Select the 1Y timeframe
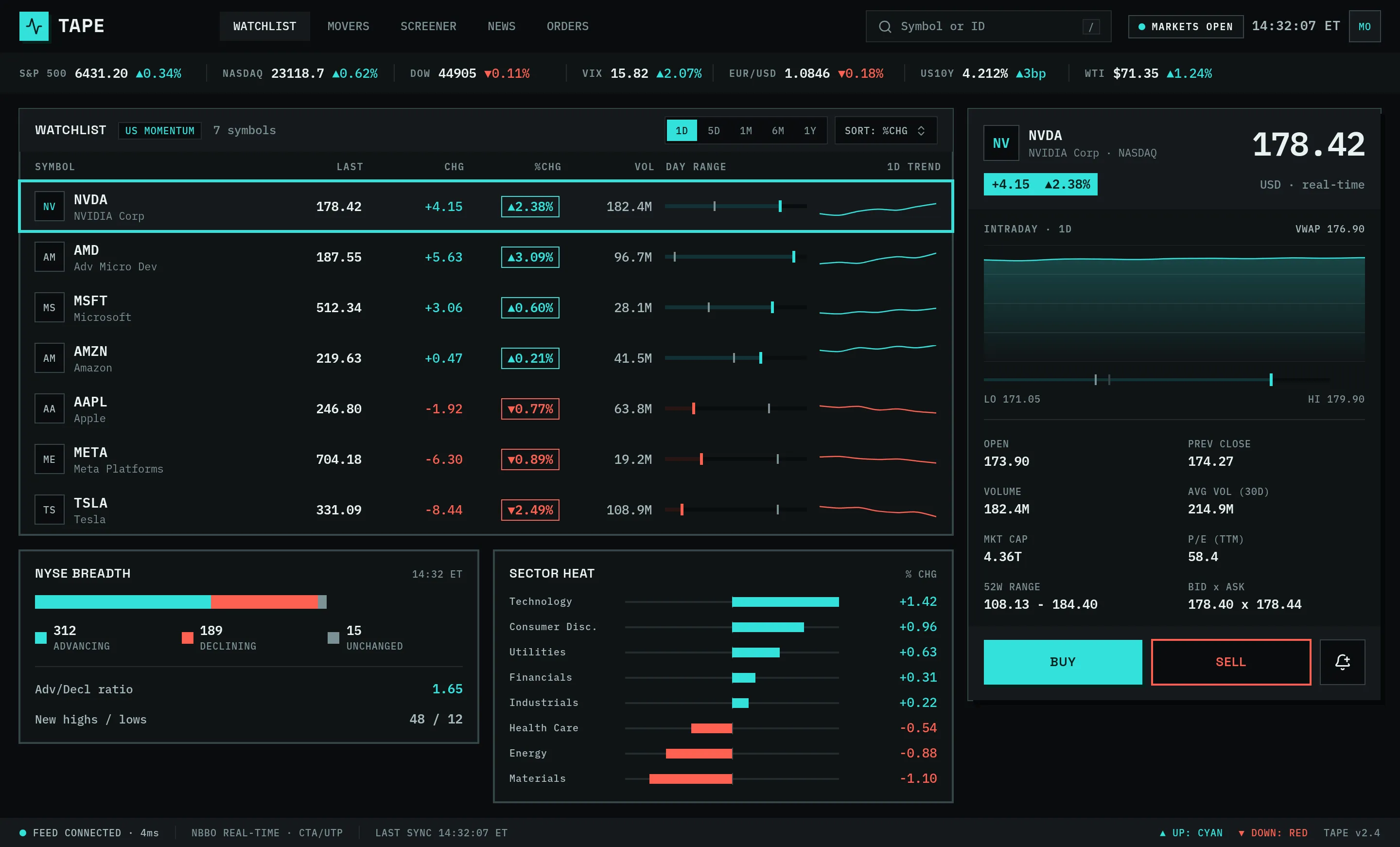Image resolution: width=1400 pixels, height=847 pixels. pyautogui.click(x=810, y=131)
